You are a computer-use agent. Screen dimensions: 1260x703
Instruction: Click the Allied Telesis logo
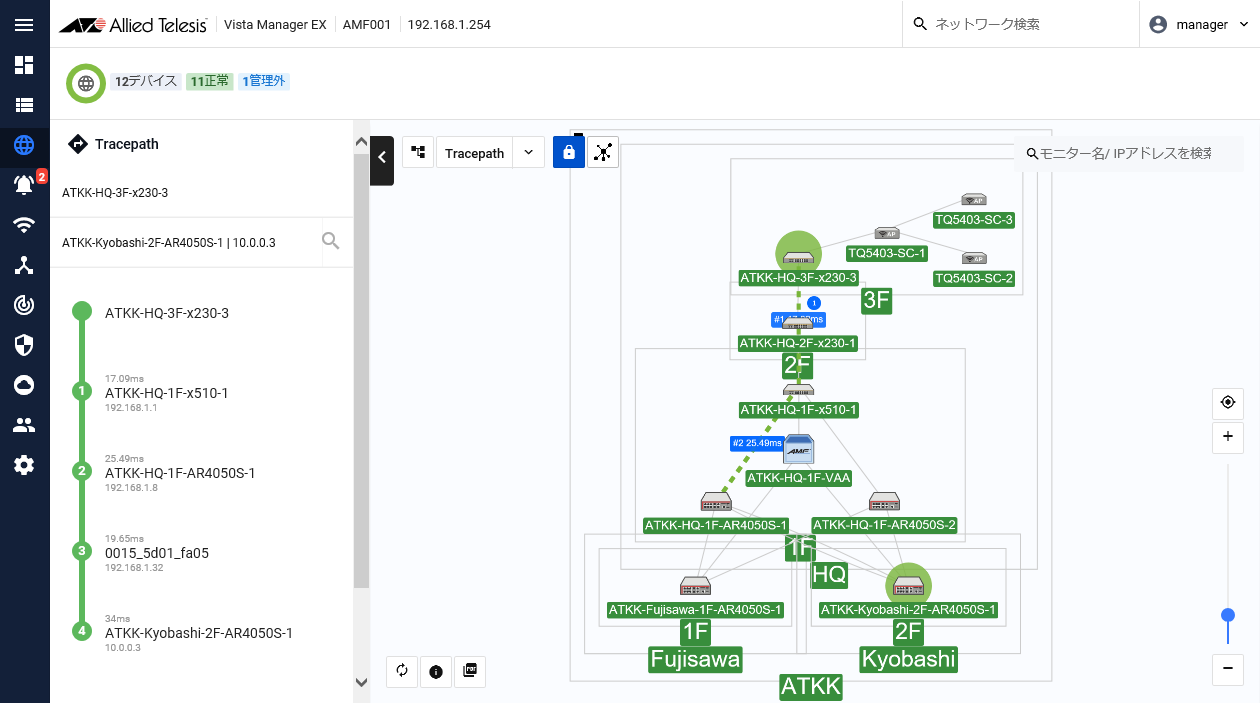[x=133, y=24]
